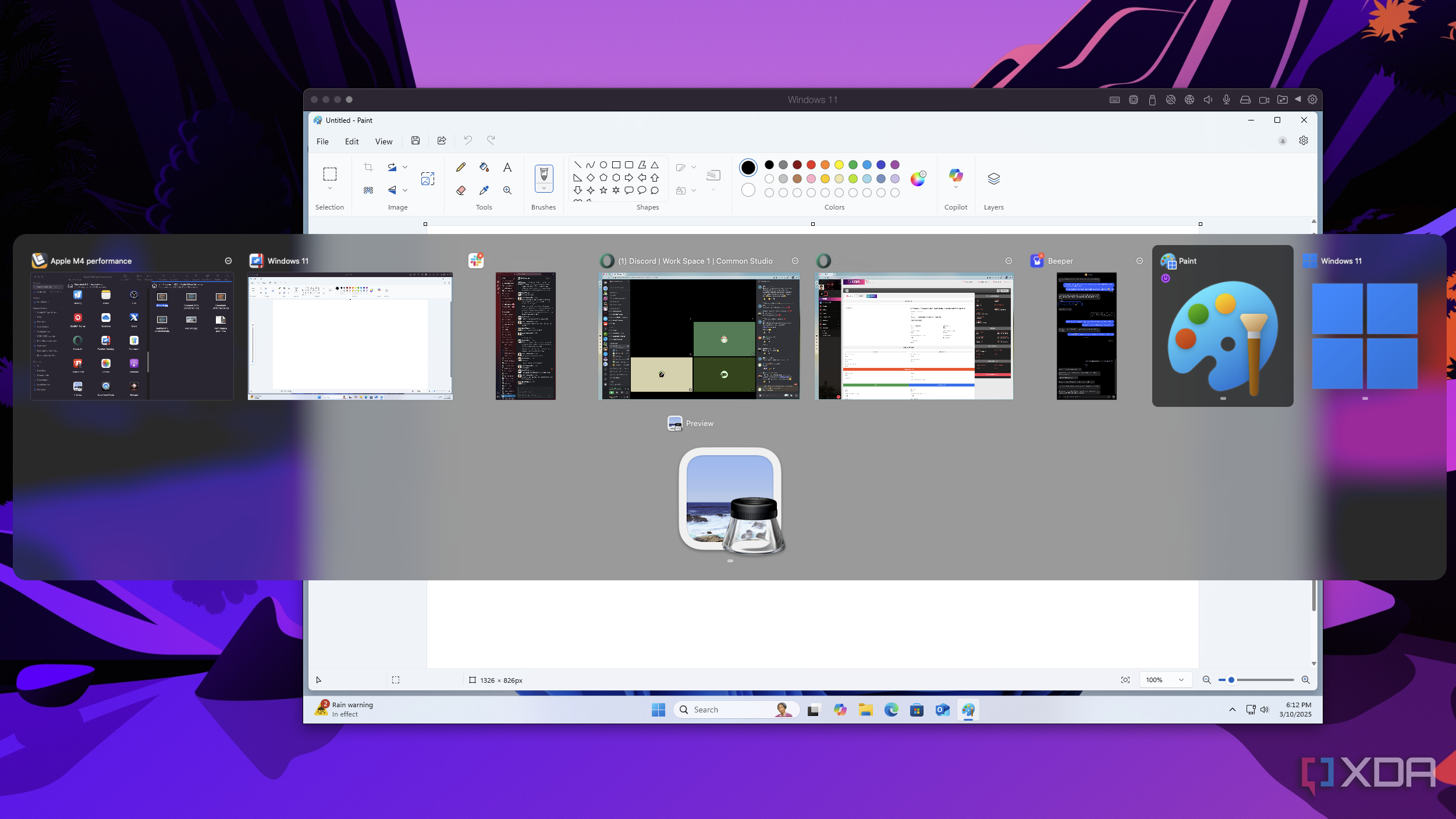The image size is (1456, 819).
Task: Select the Pencil tool in Paint
Action: tap(461, 168)
